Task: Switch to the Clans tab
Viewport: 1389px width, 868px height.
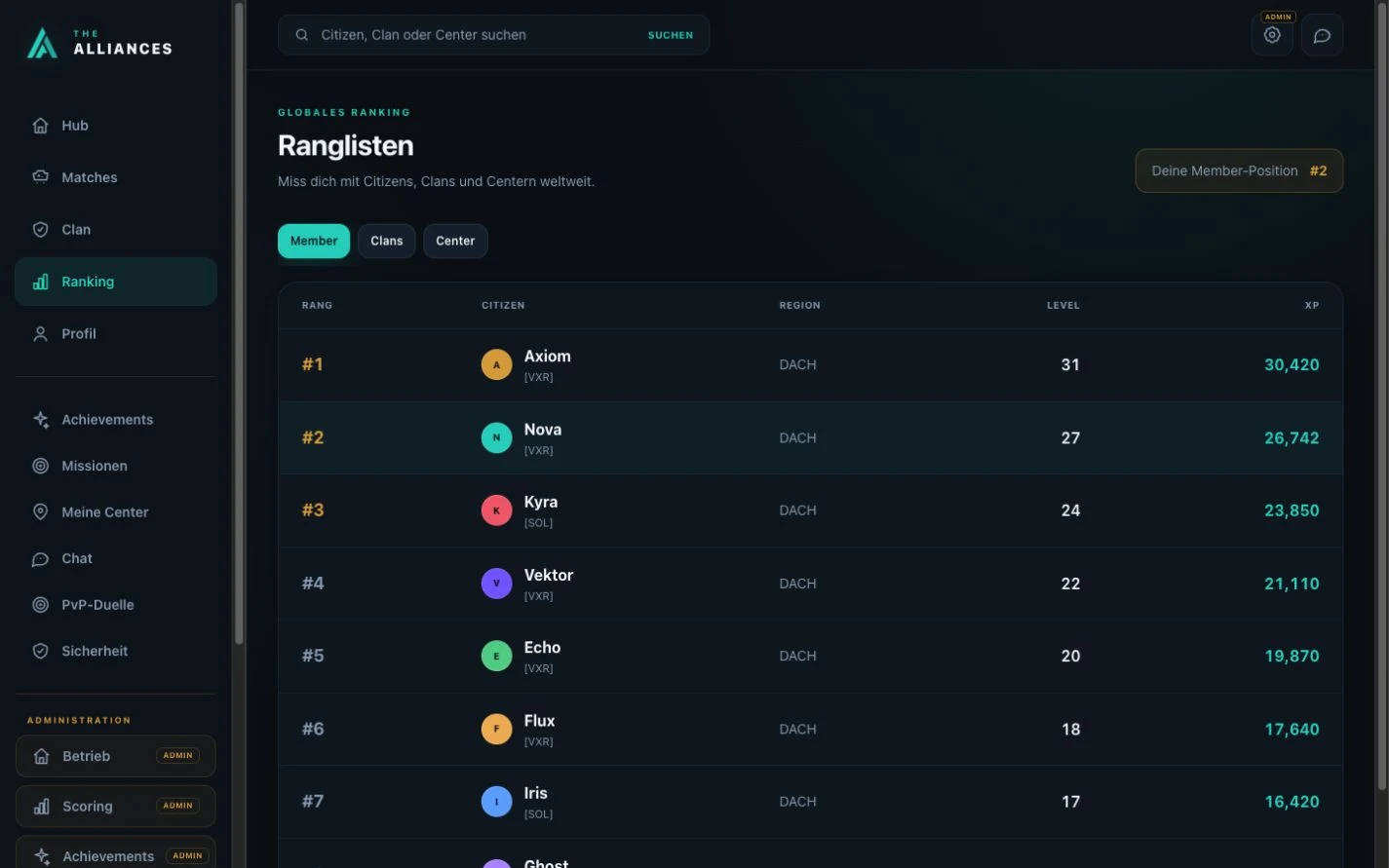Action: [x=387, y=241]
